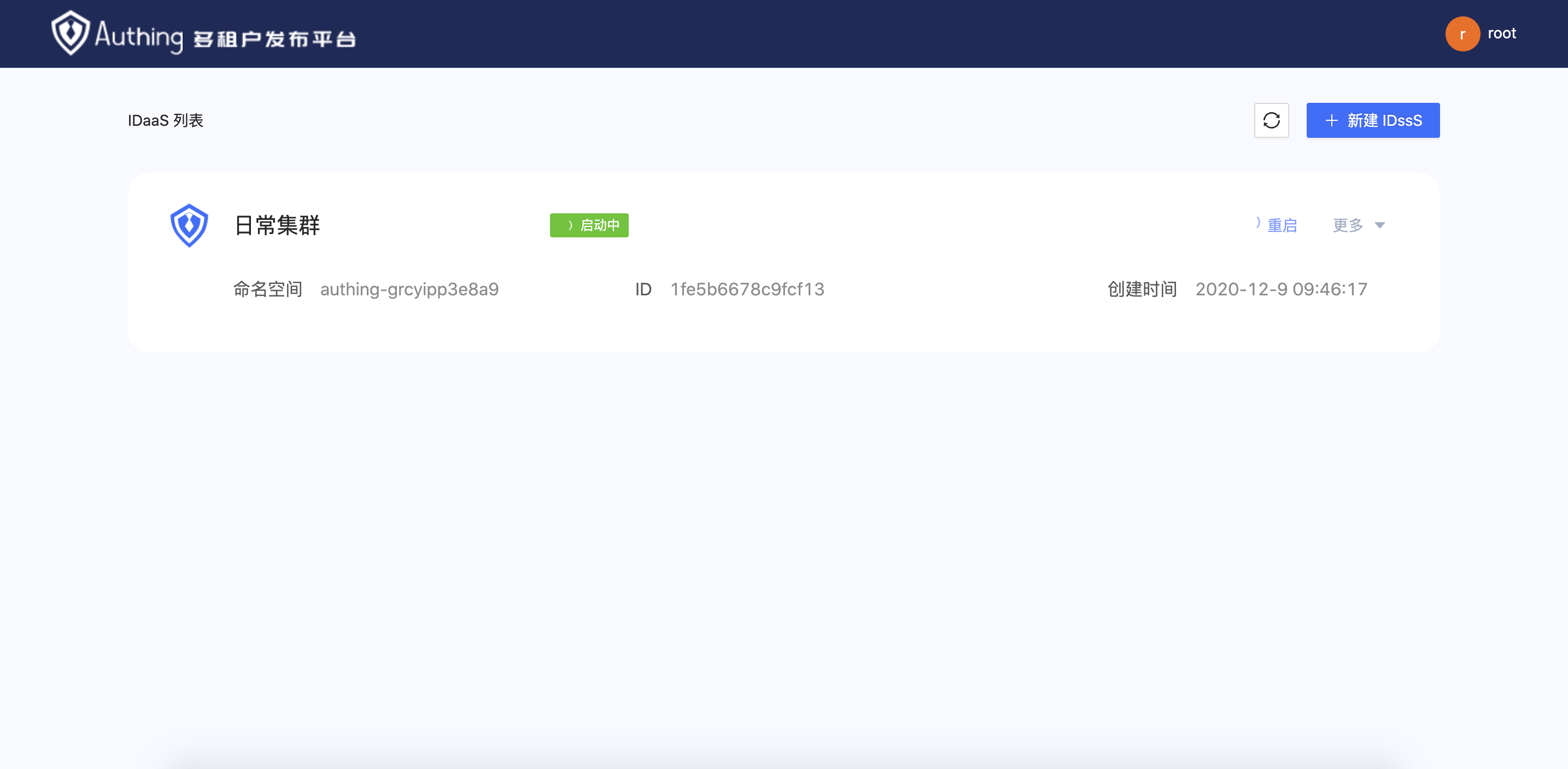Click the ID label before 1fe5b6678c9fcf13
The height and width of the screenshot is (769, 1568).
643,289
